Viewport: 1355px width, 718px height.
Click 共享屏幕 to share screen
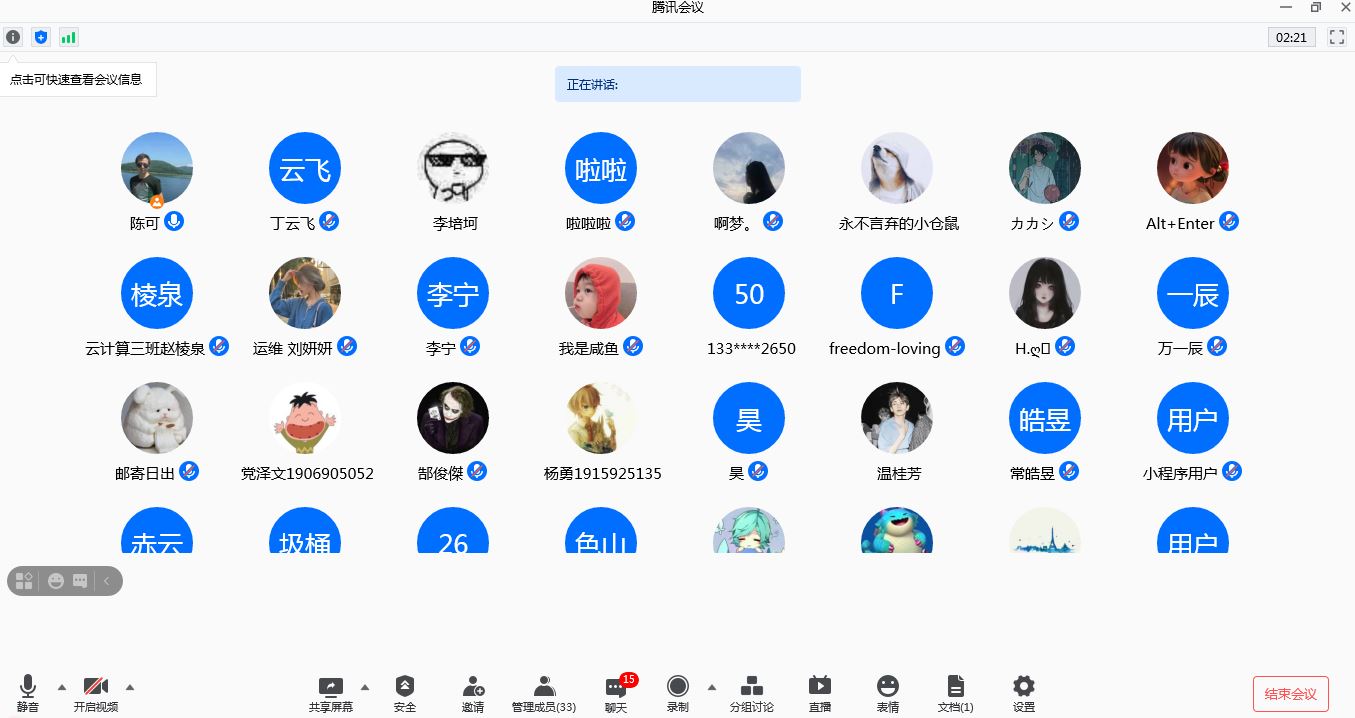(330, 693)
